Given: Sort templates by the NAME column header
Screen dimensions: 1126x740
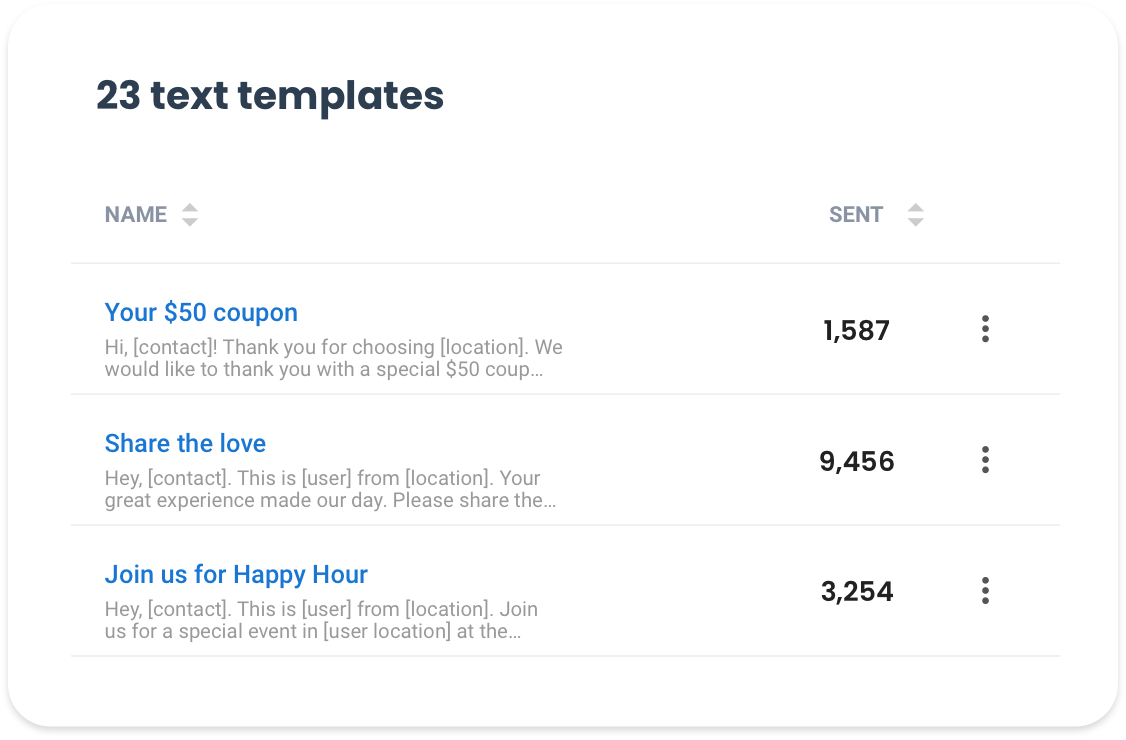Looking at the screenshot, I should click(x=136, y=215).
